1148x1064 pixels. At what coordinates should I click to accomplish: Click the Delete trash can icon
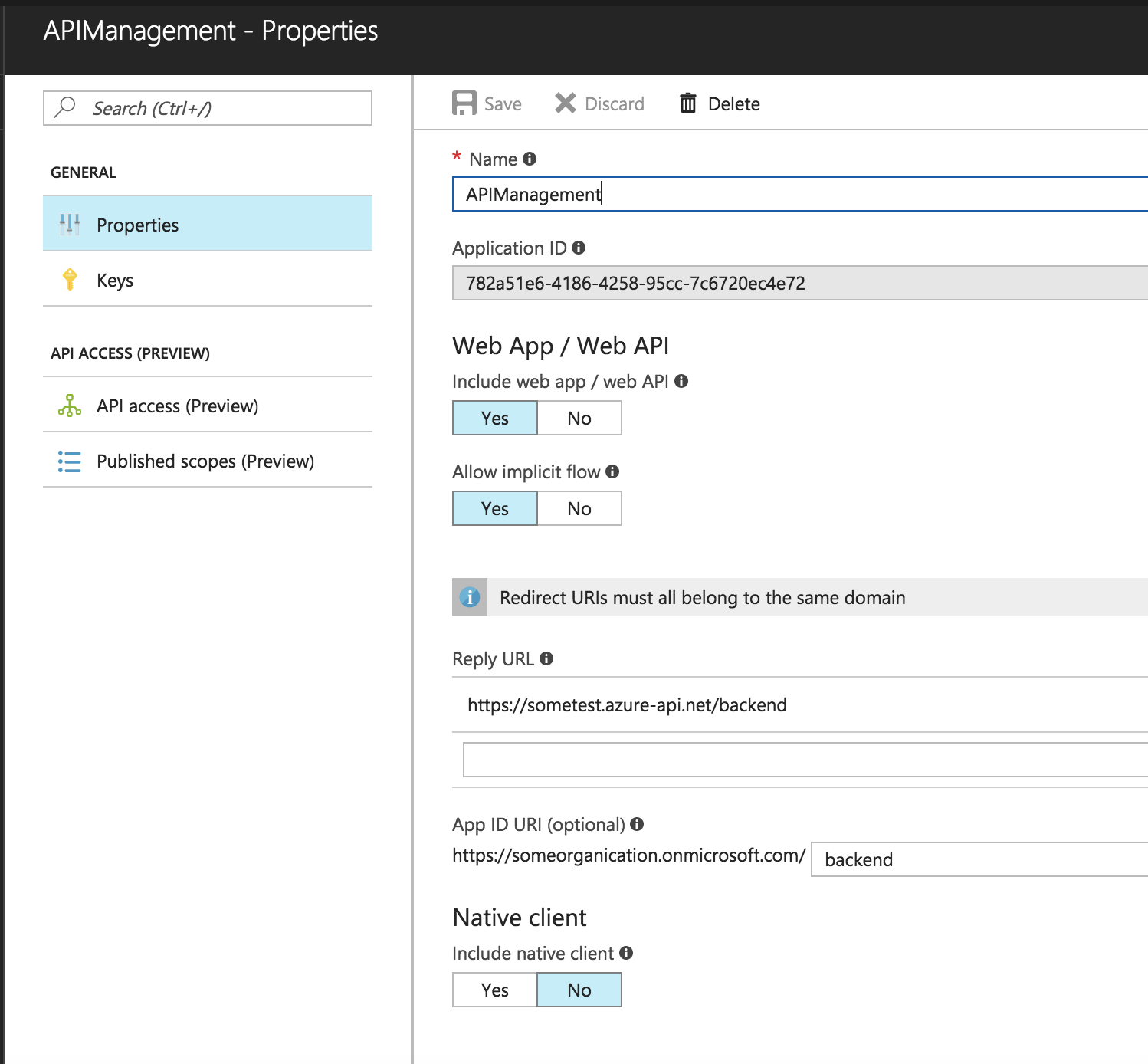click(688, 103)
